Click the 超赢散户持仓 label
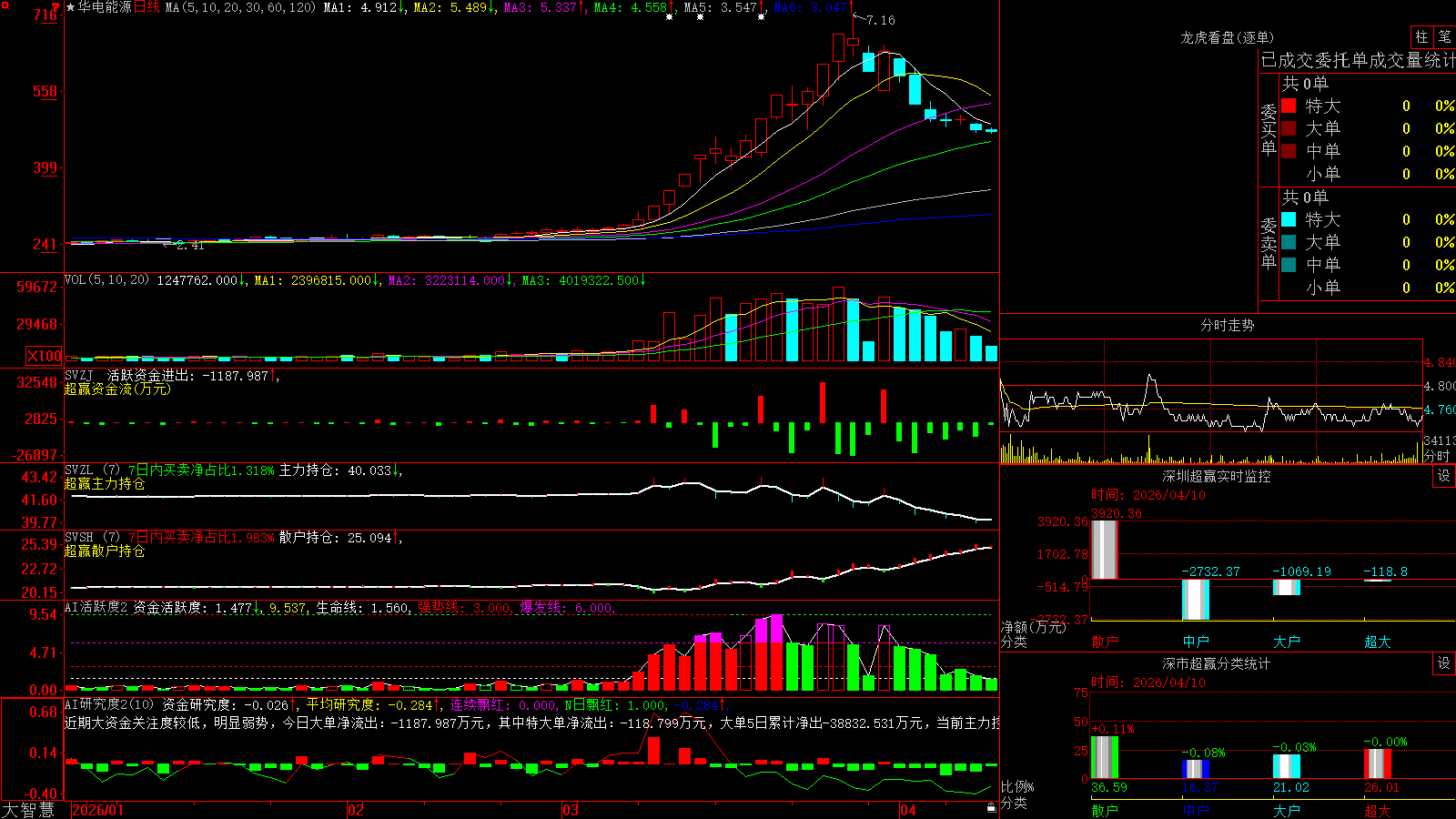1456x819 pixels. click(105, 551)
